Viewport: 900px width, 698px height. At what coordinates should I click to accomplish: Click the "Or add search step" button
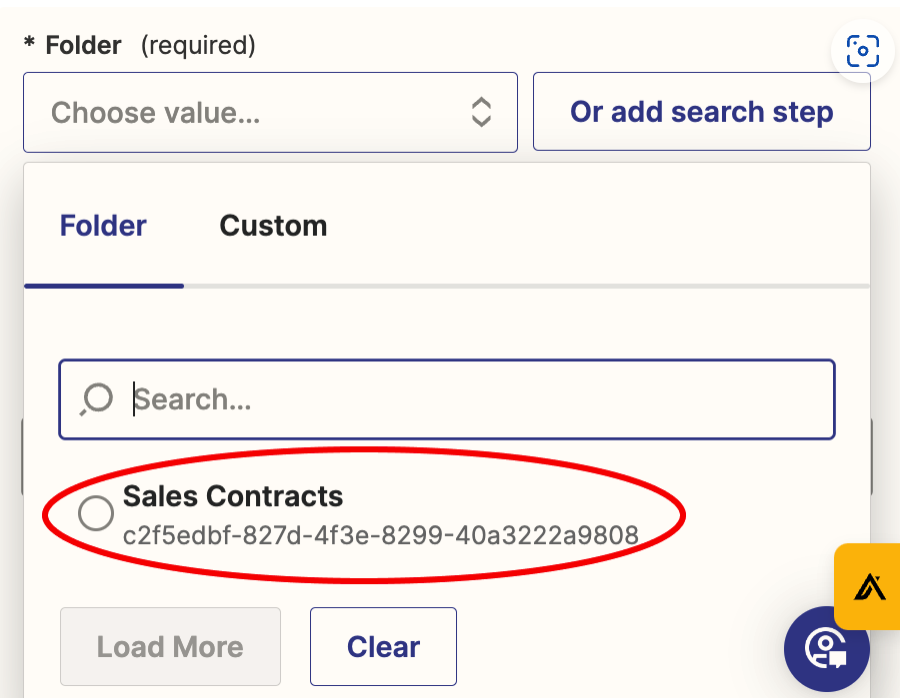pyautogui.click(x=701, y=112)
